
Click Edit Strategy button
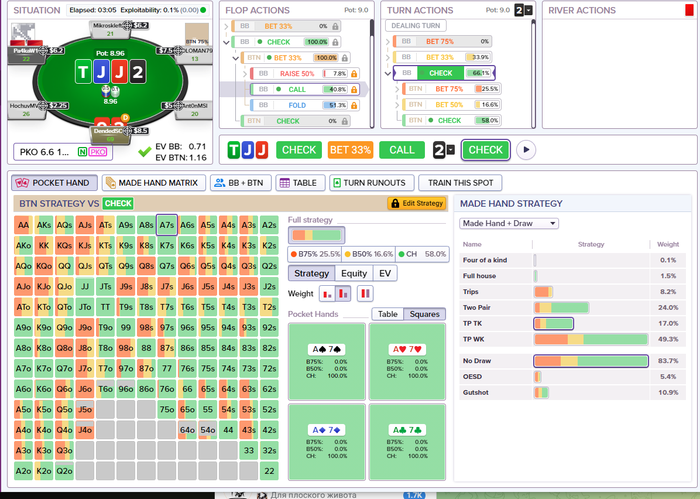coord(417,204)
